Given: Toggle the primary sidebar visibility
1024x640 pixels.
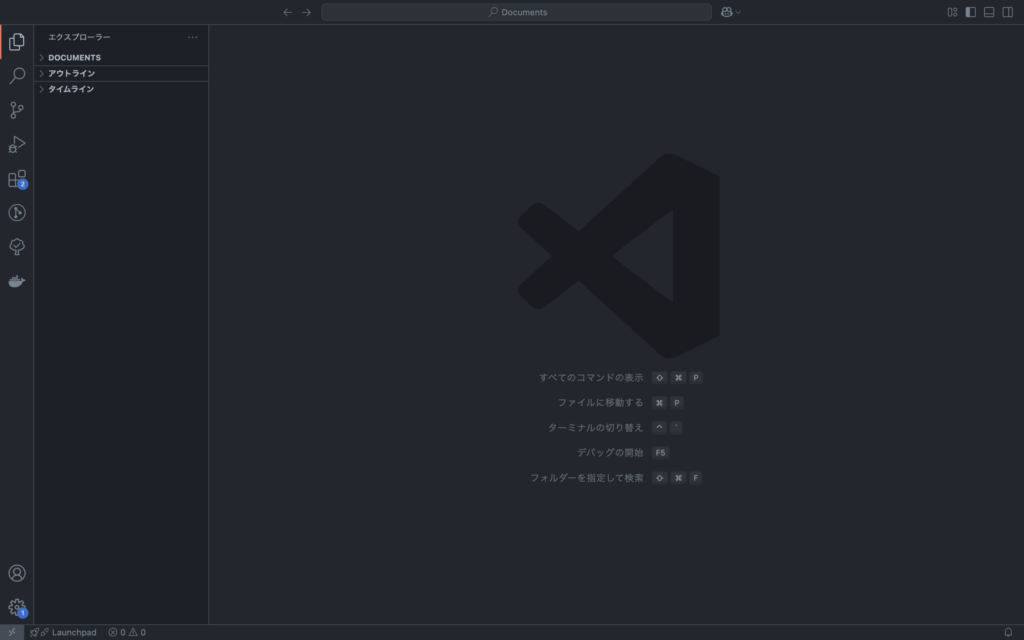Looking at the screenshot, I should 970,12.
